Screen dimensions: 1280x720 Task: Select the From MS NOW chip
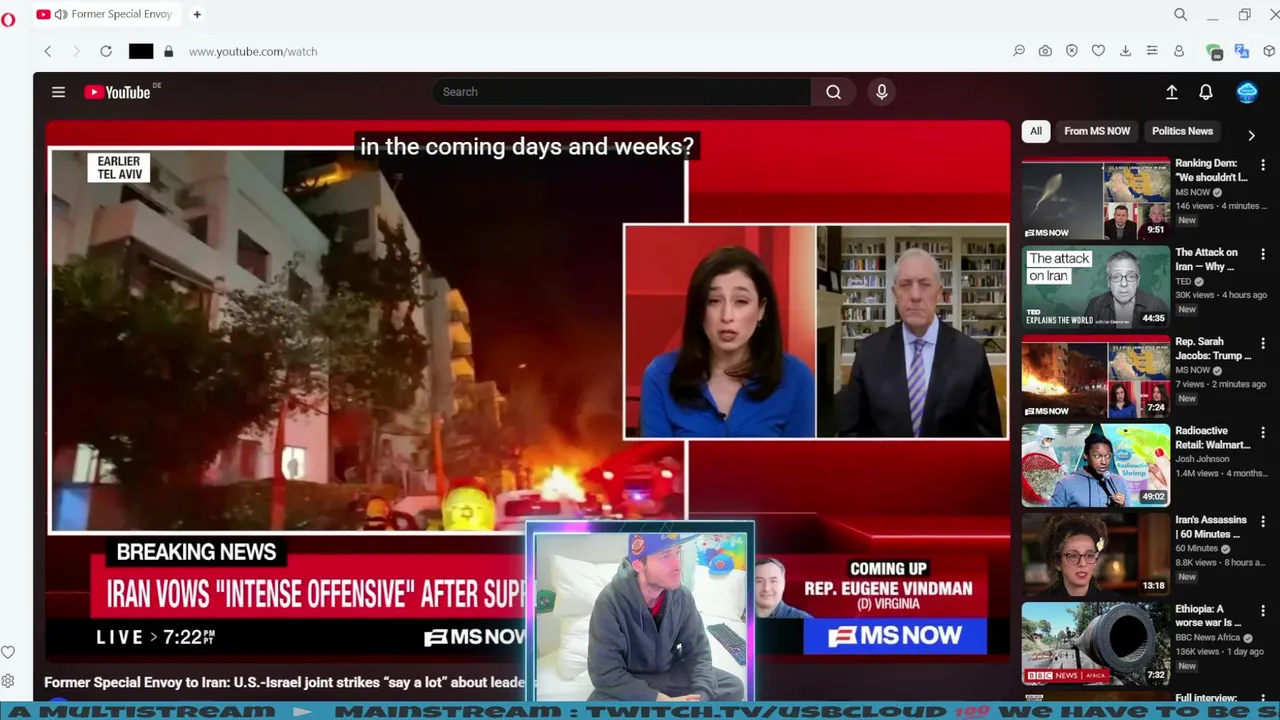1097,131
